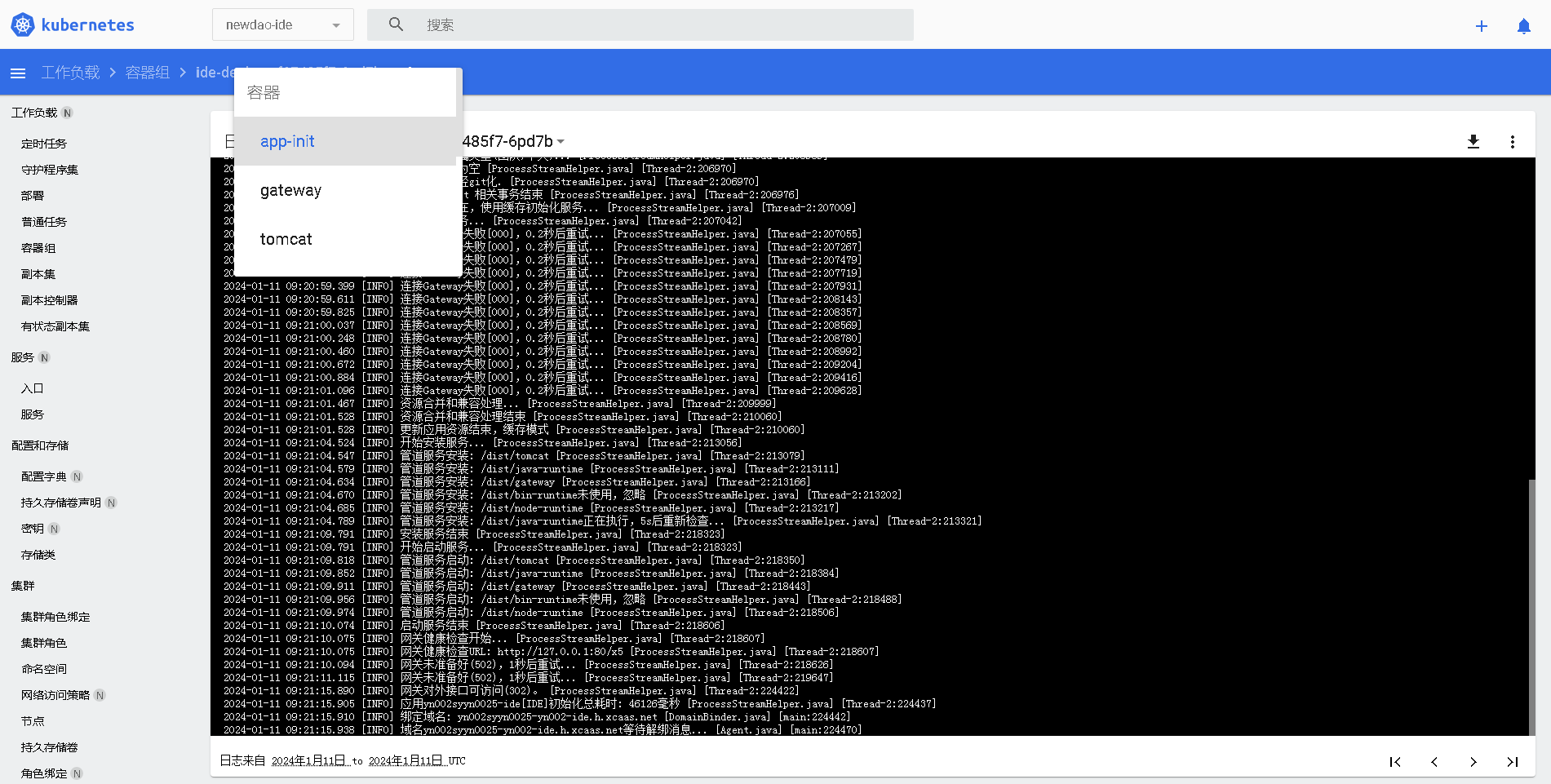Screen dimensions: 1551x784
Task: Open 持久存储卷声明 in sidebar
Action: tap(61, 503)
